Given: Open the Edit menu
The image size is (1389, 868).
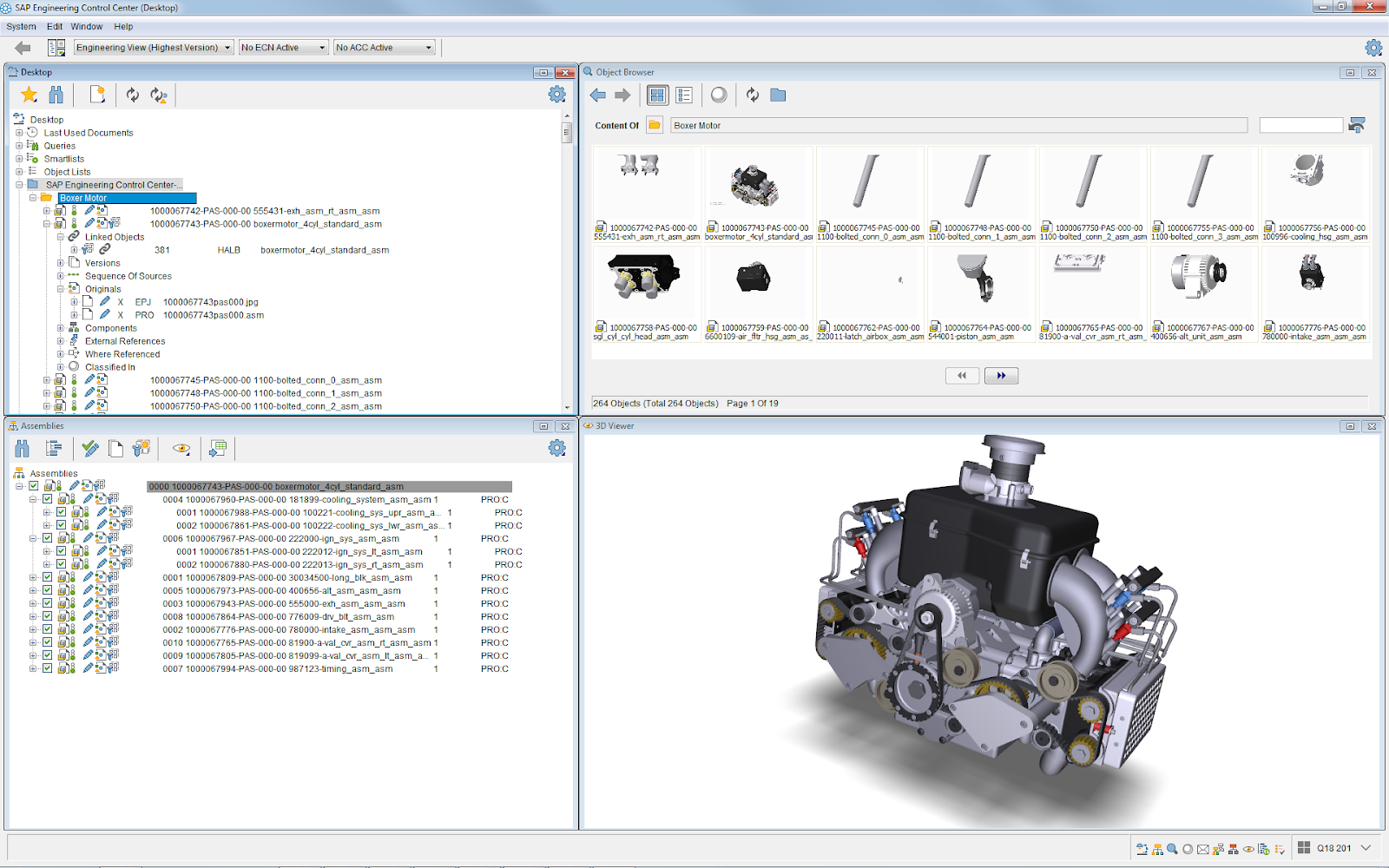Looking at the screenshot, I should 55,26.
